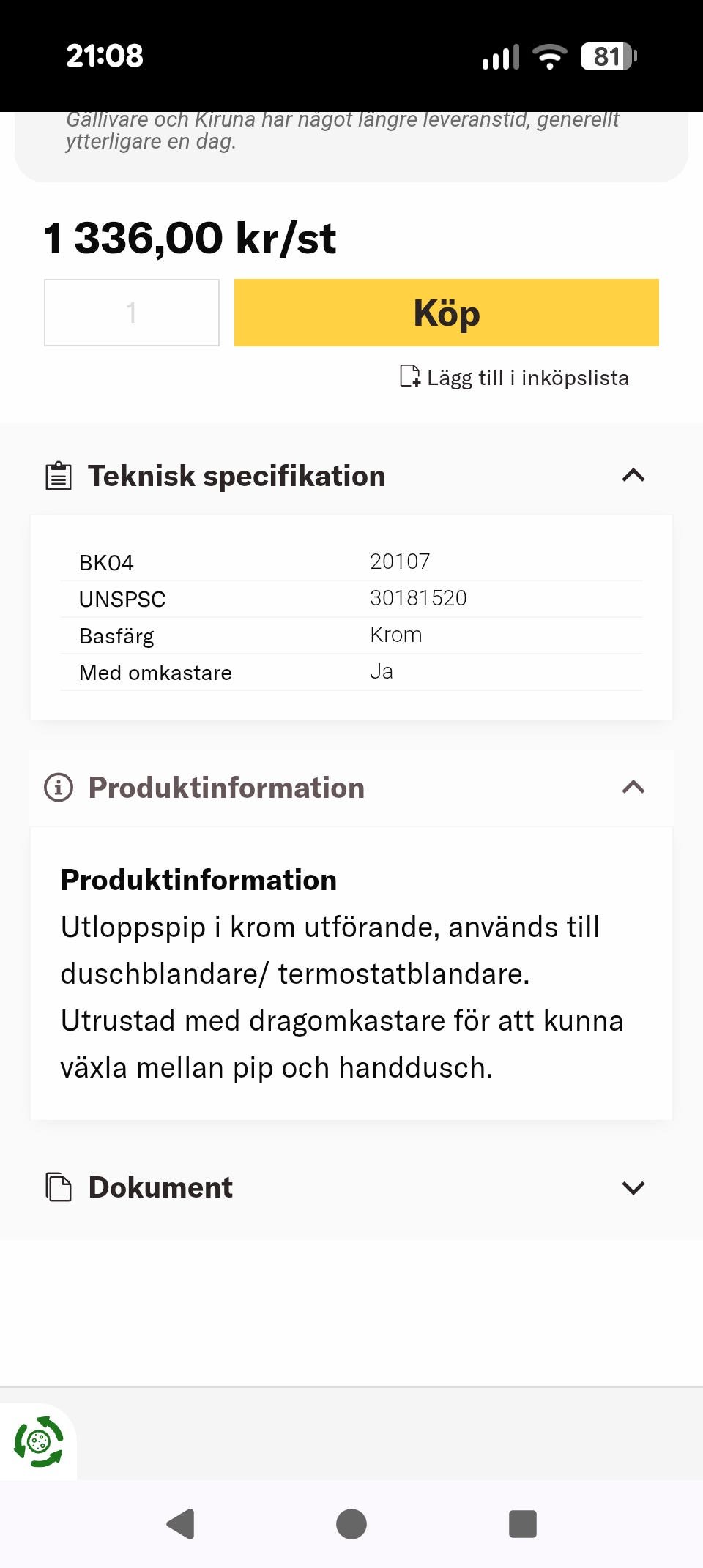Viewport: 703px width, 1568px height.
Task: Expand the Dokument section chevron
Action: (633, 1187)
